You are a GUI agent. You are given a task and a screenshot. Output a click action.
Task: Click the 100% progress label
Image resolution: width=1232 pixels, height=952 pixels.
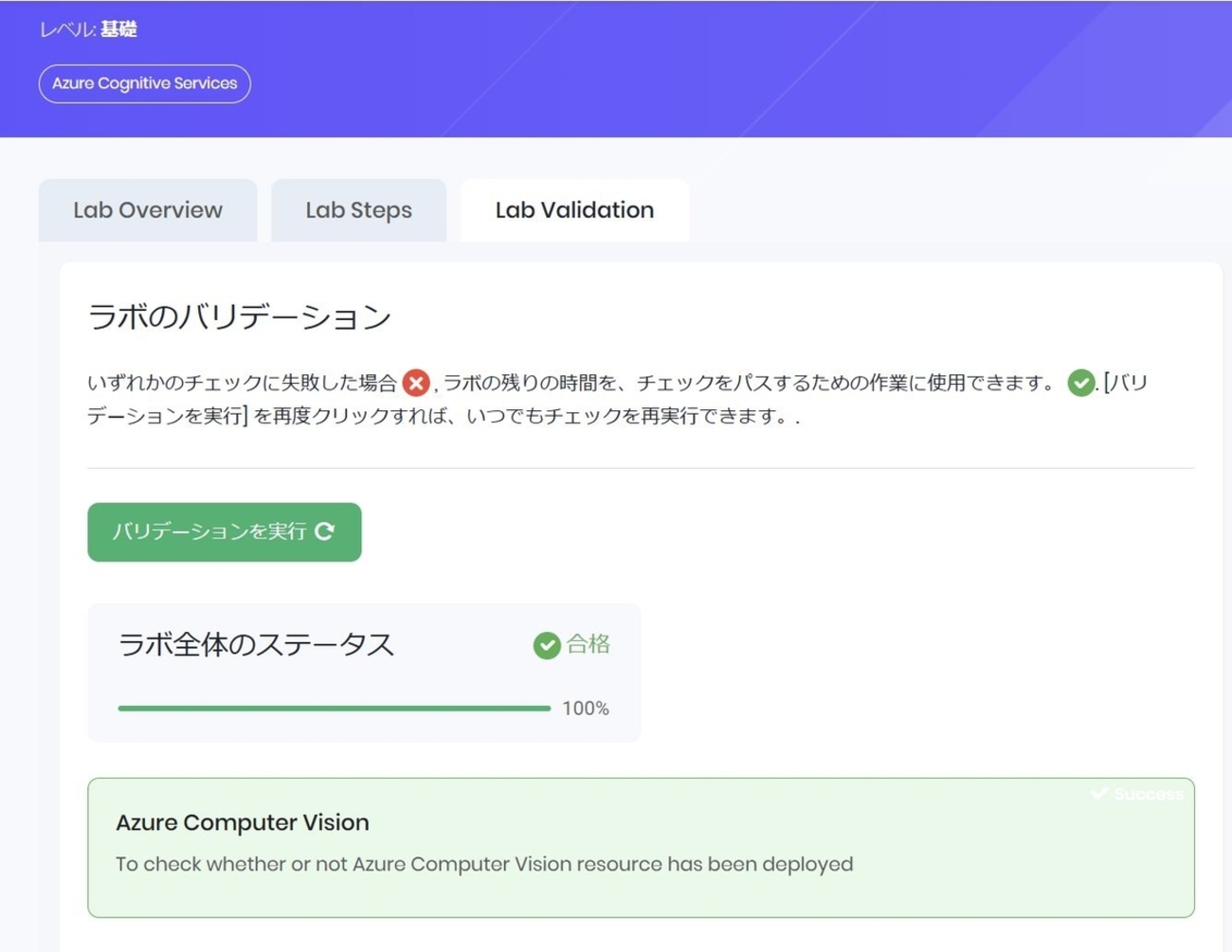tap(586, 709)
